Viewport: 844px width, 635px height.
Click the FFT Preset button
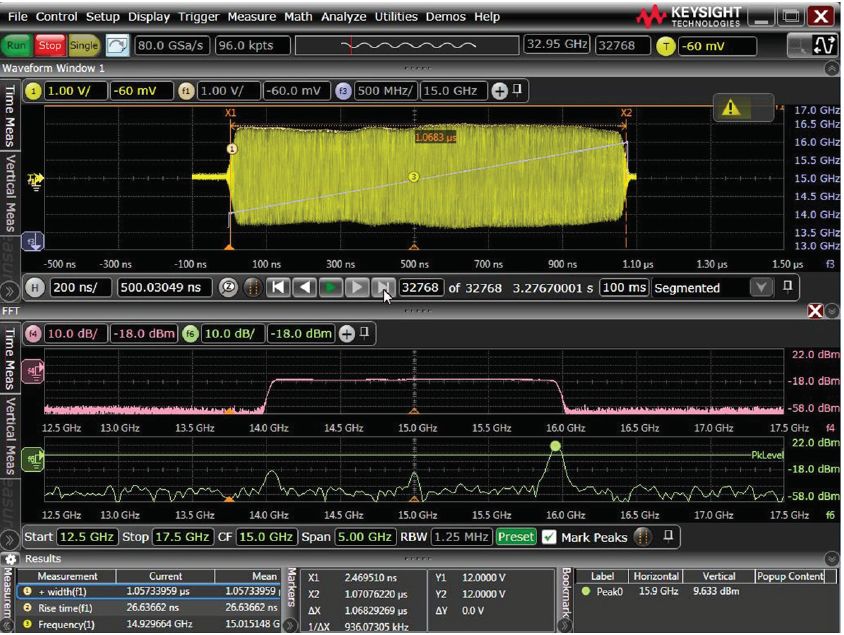pyautogui.click(x=516, y=537)
